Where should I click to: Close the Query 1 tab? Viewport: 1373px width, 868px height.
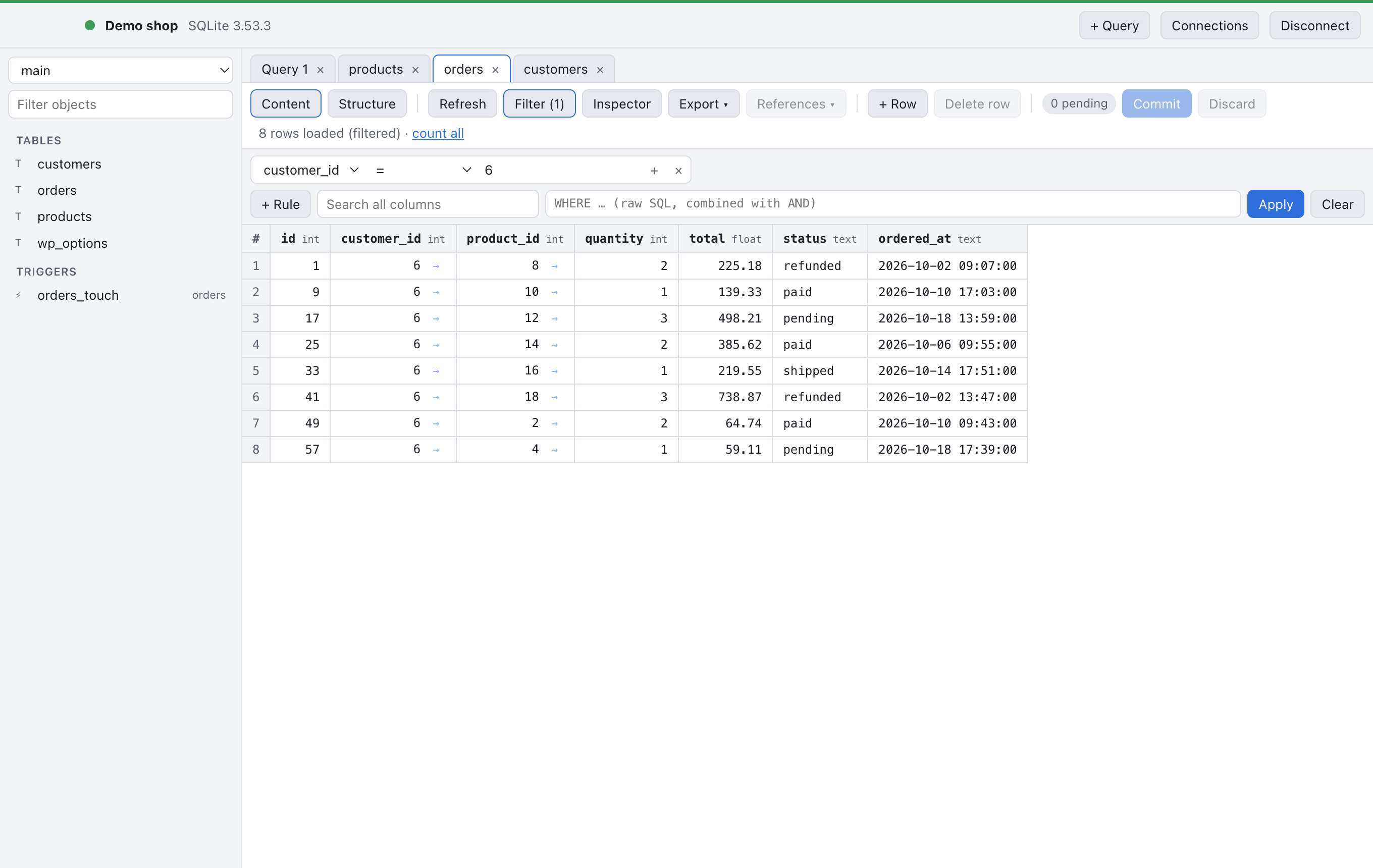pos(321,70)
